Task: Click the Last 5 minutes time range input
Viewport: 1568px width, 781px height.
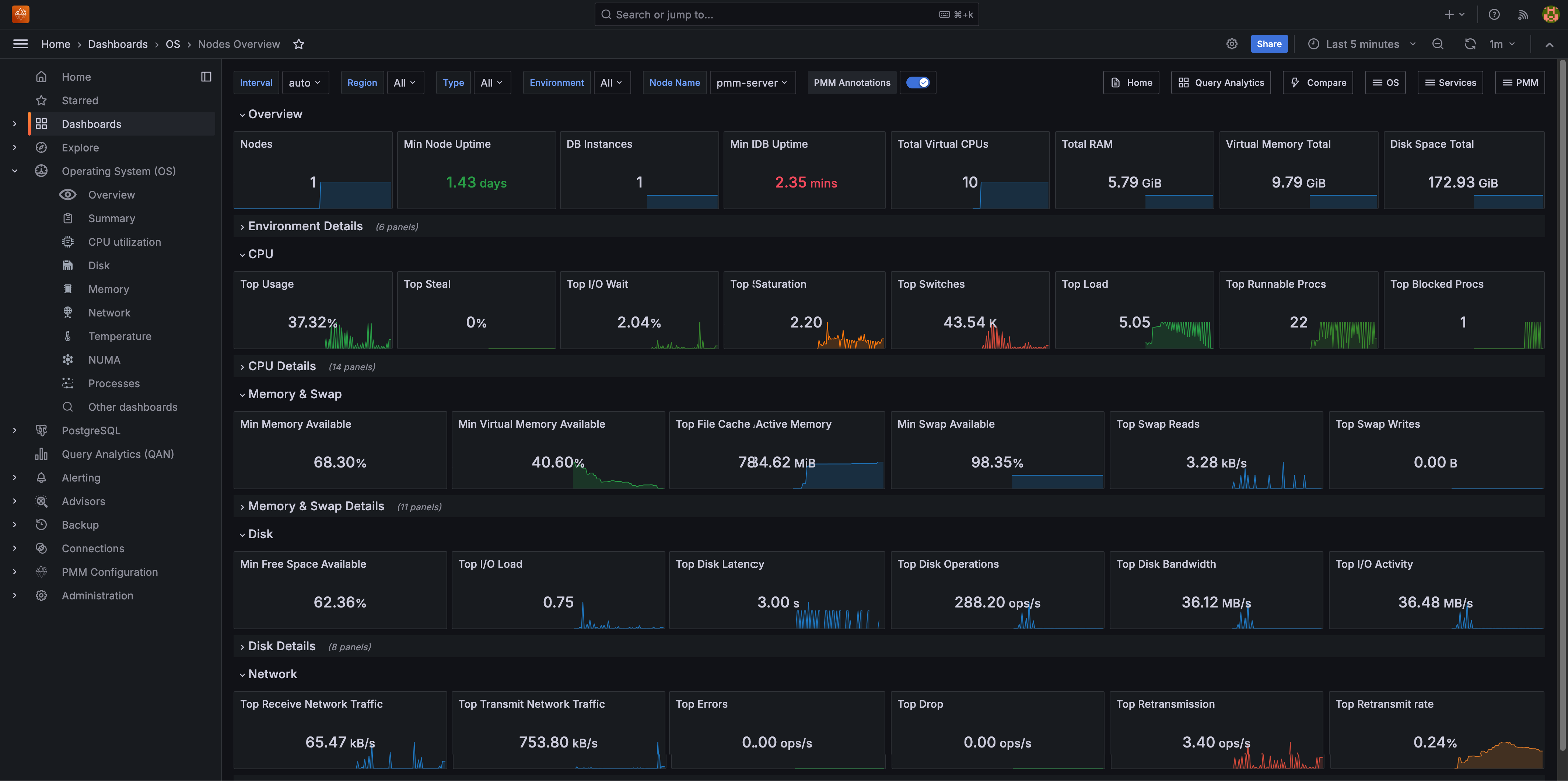Action: 1362,44
